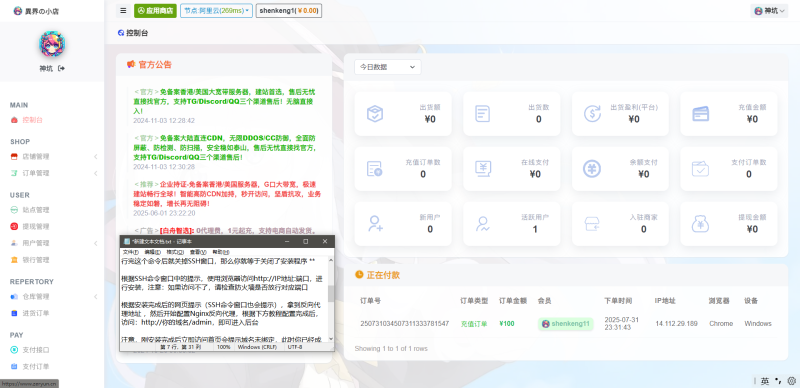Open the 神坑 user menu at top right

(769, 11)
